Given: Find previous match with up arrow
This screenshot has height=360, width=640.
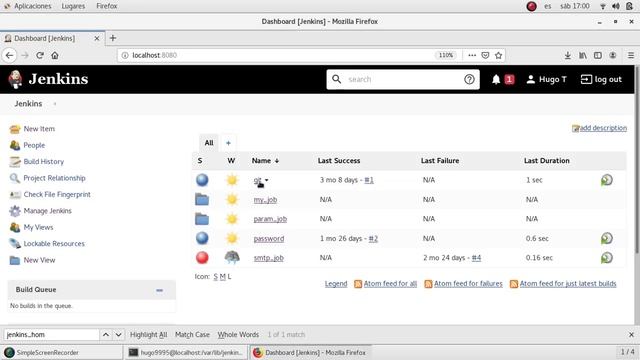Looking at the screenshot, I should click(106, 335).
